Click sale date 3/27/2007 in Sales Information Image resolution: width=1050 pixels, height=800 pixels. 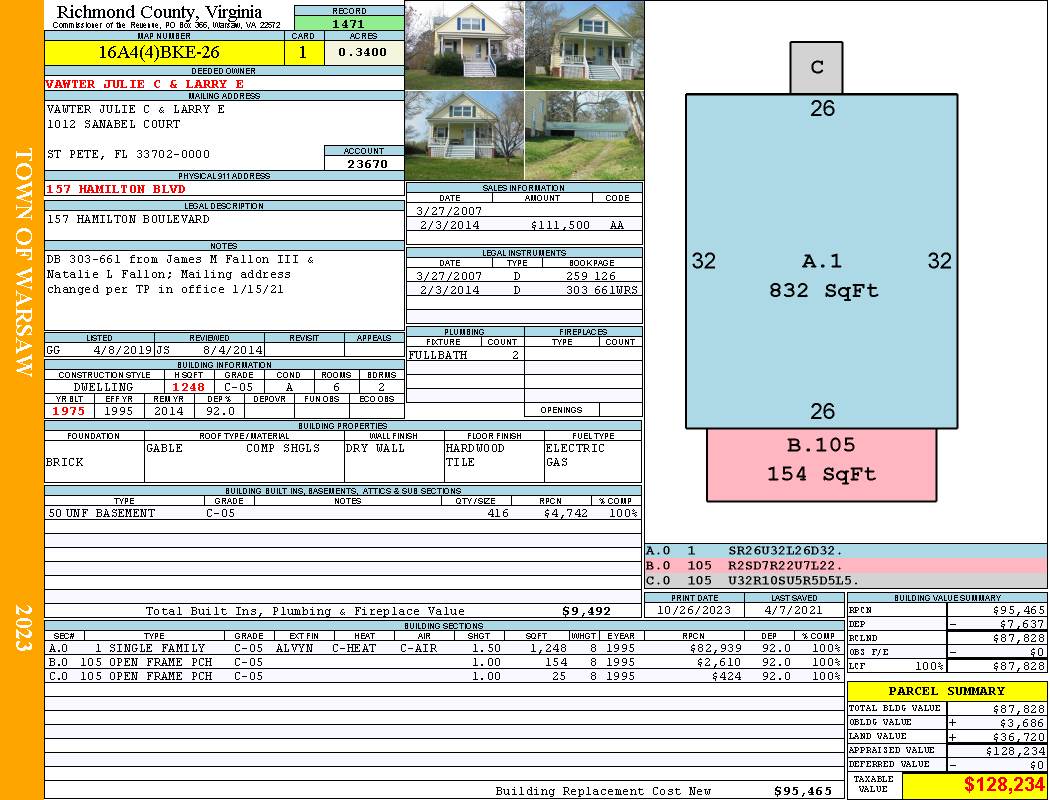click(449, 211)
